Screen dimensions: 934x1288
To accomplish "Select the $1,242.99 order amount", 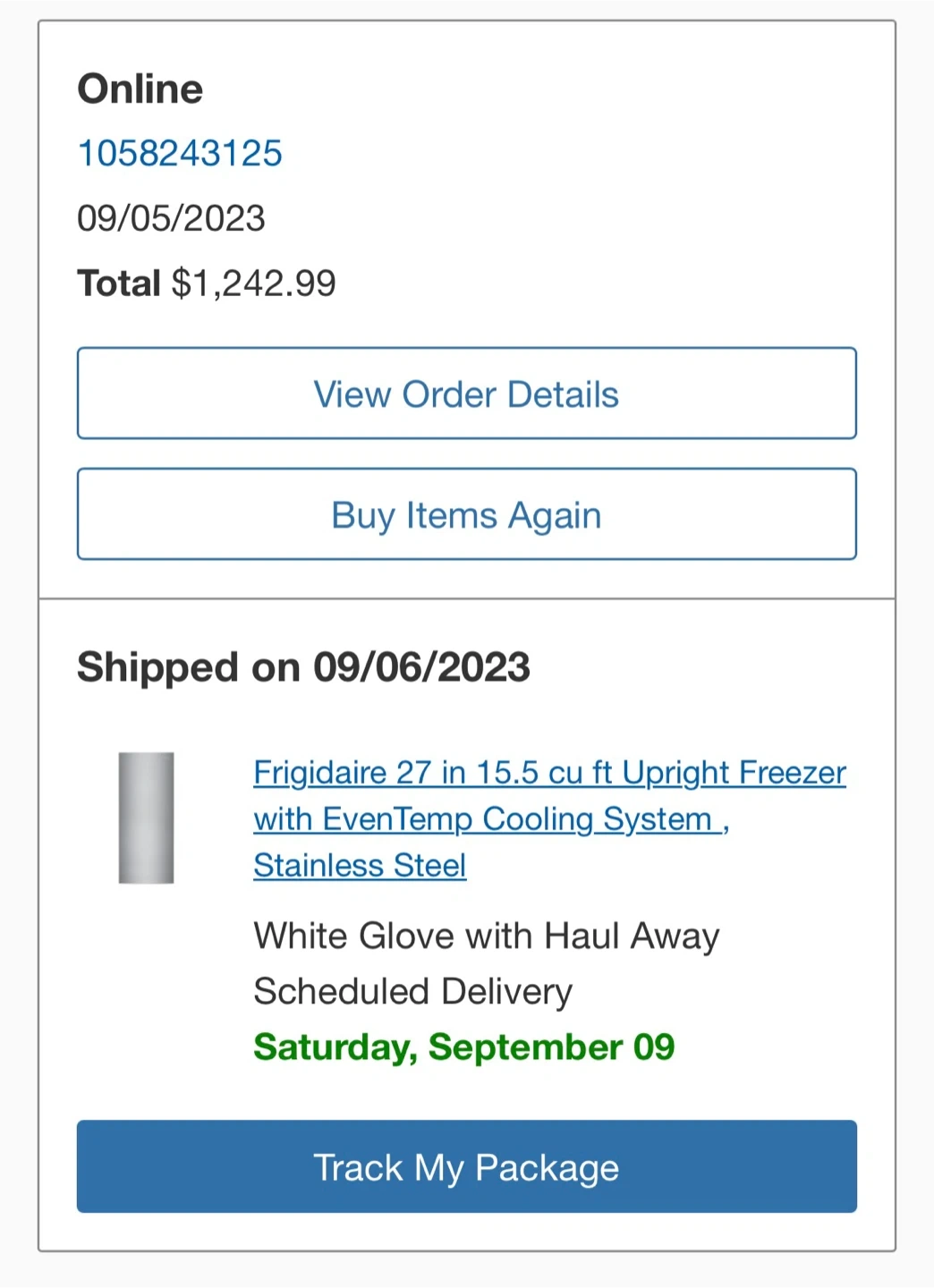I will [x=254, y=284].
